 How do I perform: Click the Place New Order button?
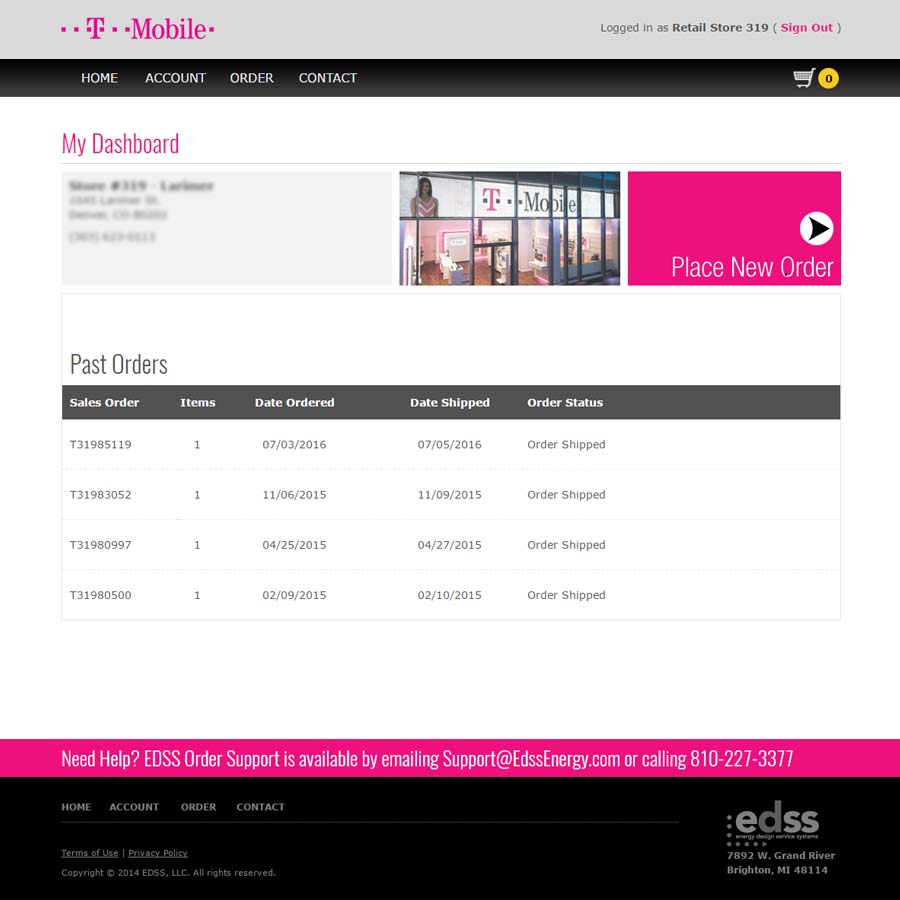pyautogui.click(x=734, y=228)
